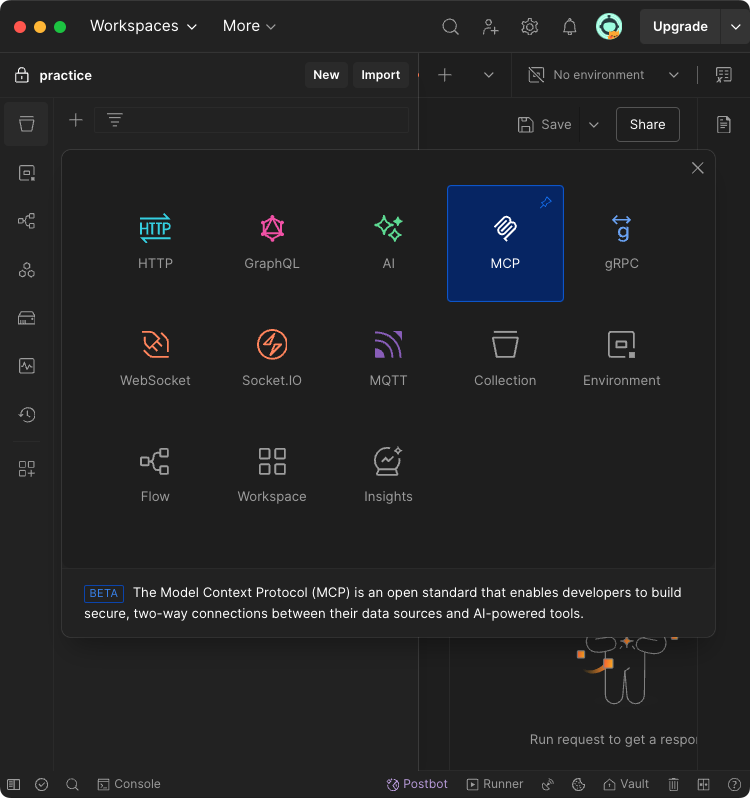Save the current request
Viewport: 750px width, 798px height.
click(x=544, y=125)
